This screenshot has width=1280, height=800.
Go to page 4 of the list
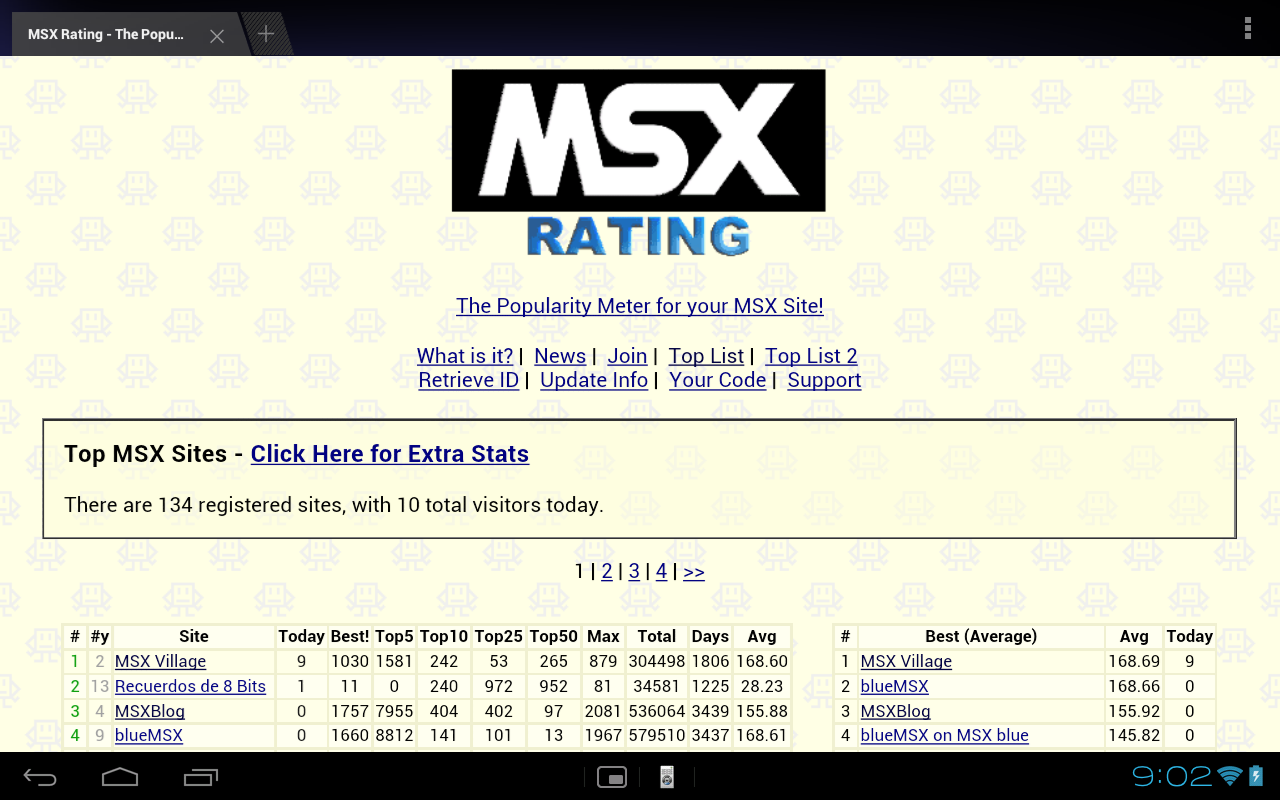coord(661,572)
